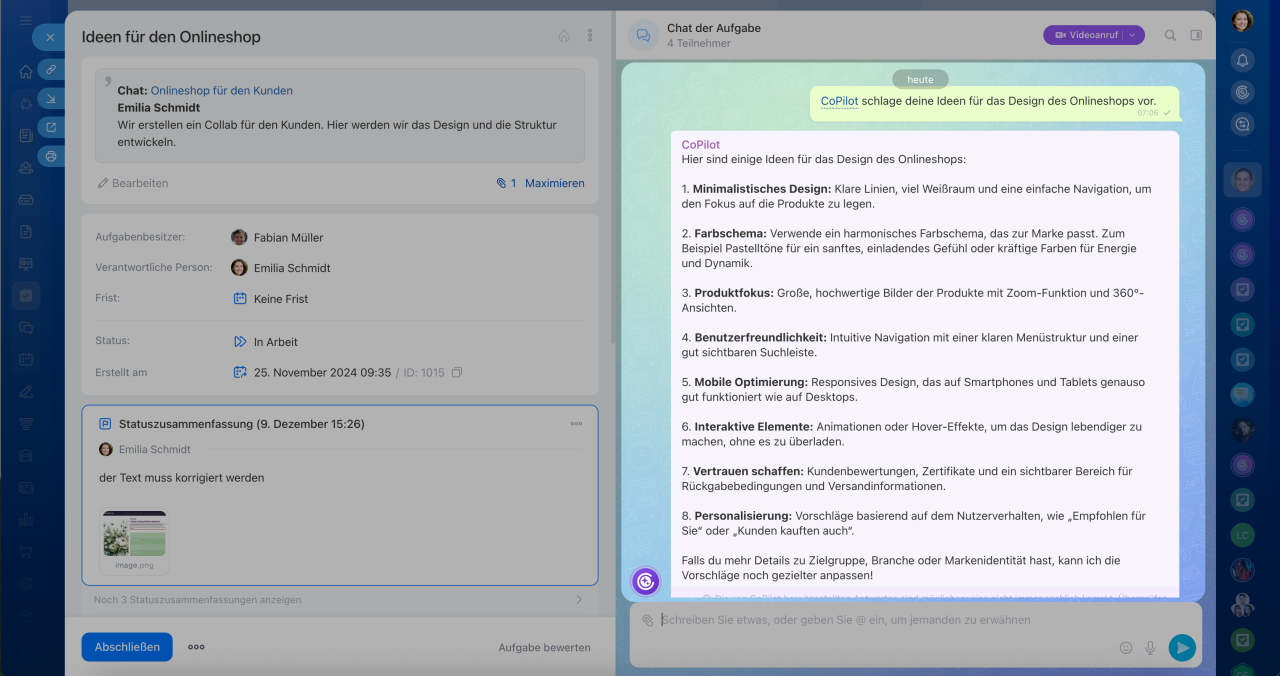1280x676 pixels.
Task: Open more actions menu next to Abschließen
Action: coord(196,647)
